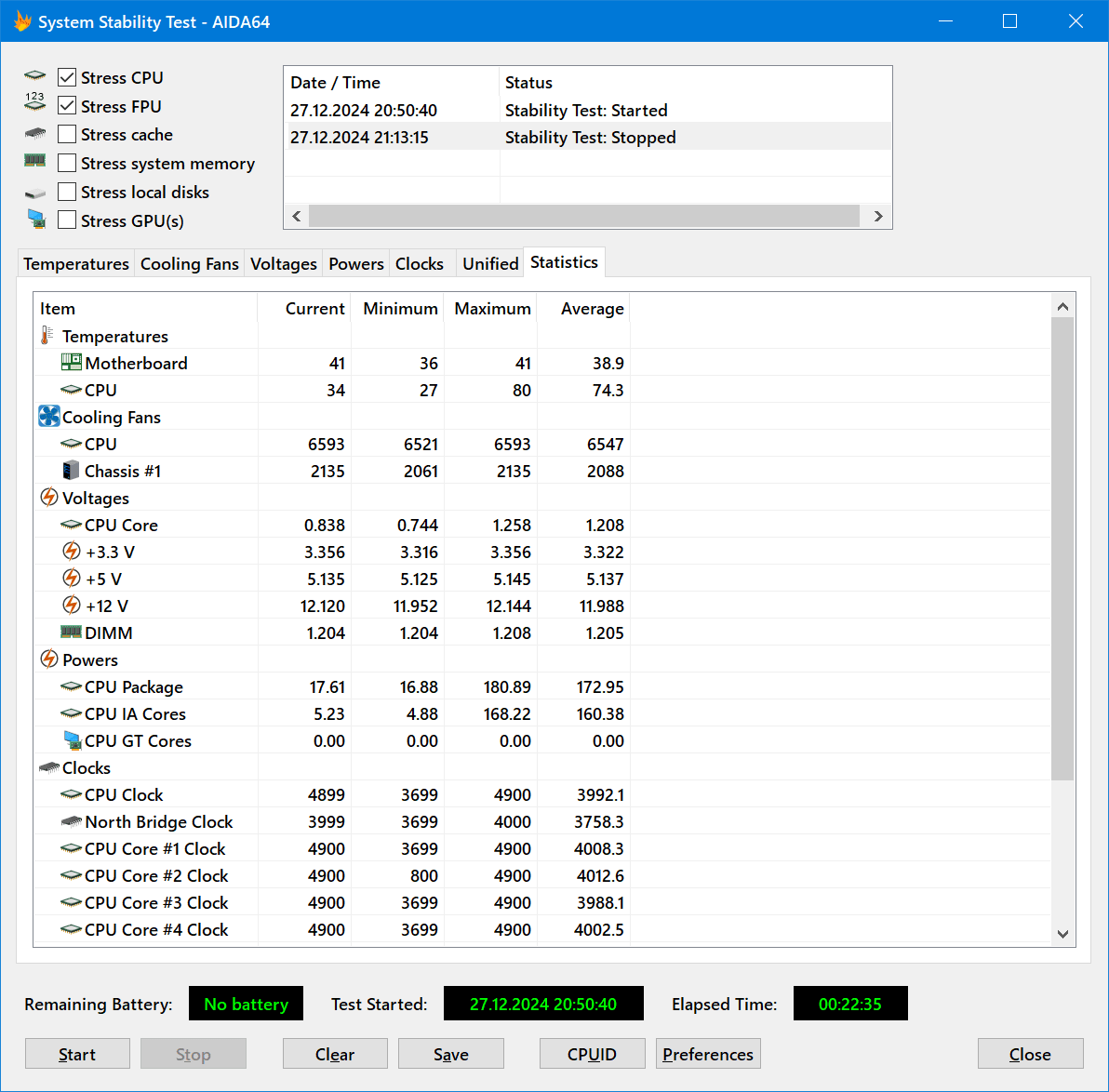Open the Preferences button
This screenshot has height=1092, width=1109.
coord(708,1054)
